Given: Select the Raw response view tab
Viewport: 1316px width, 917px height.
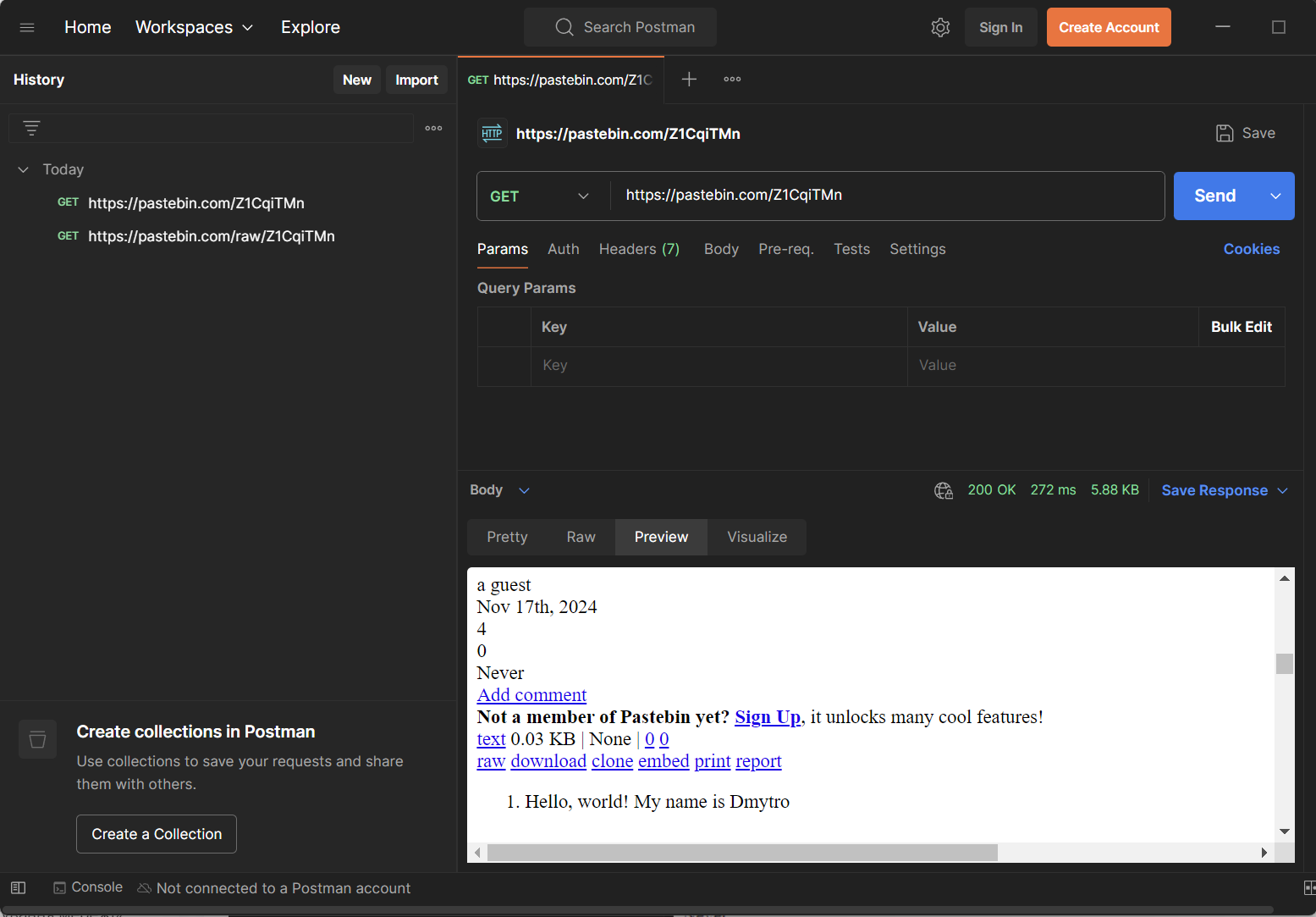Looking at the screenshot, I should pyautogui.click(x=581, y=537).
